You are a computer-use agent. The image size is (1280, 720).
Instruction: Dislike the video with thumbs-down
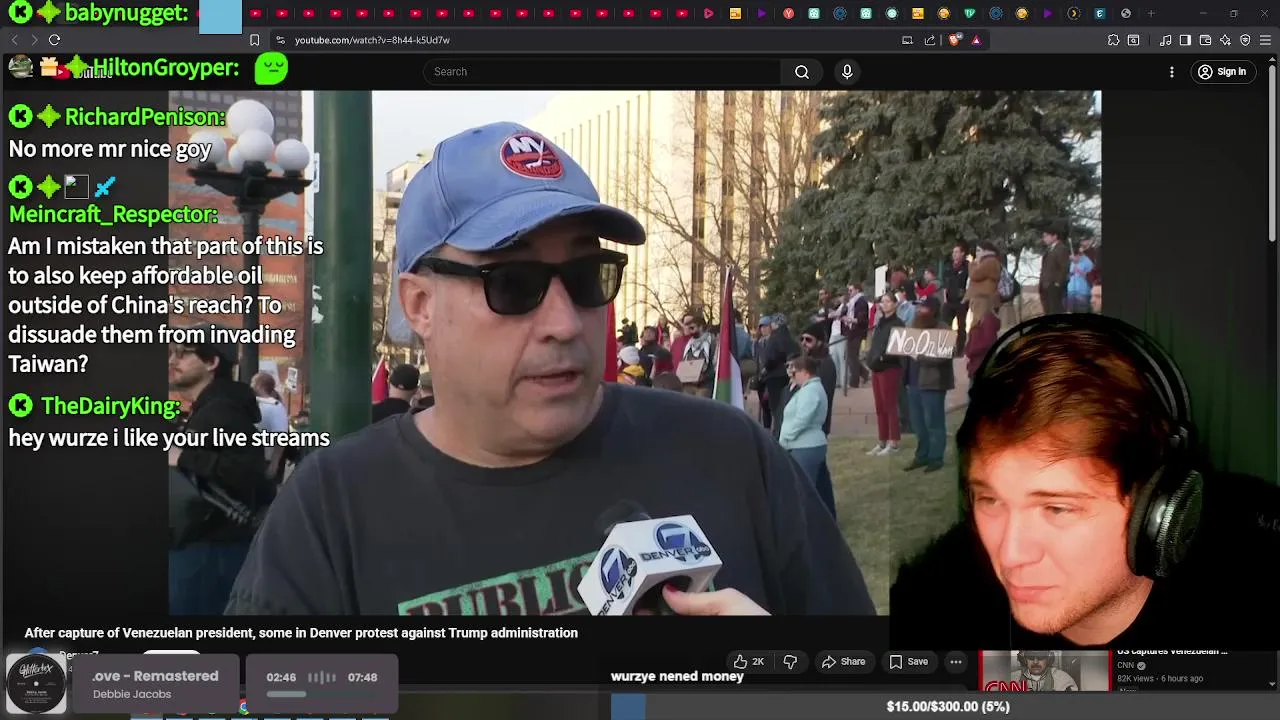pos(790,661)
